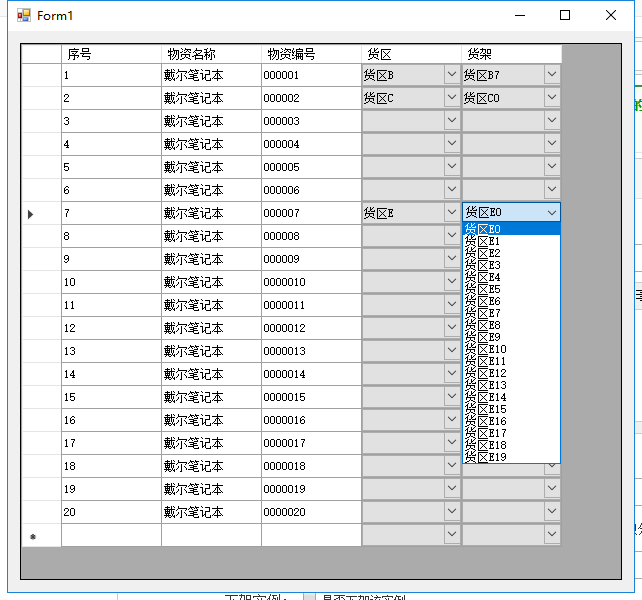Click the new-row asterisk row header
The image size is (642, 600).
(x=41, y=535)
